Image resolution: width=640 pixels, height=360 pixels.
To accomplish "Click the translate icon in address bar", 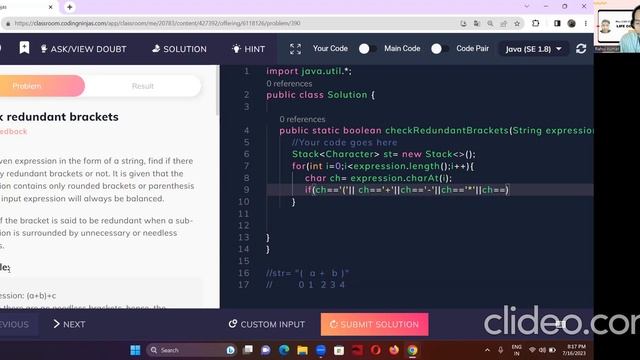I will [476, 24].
